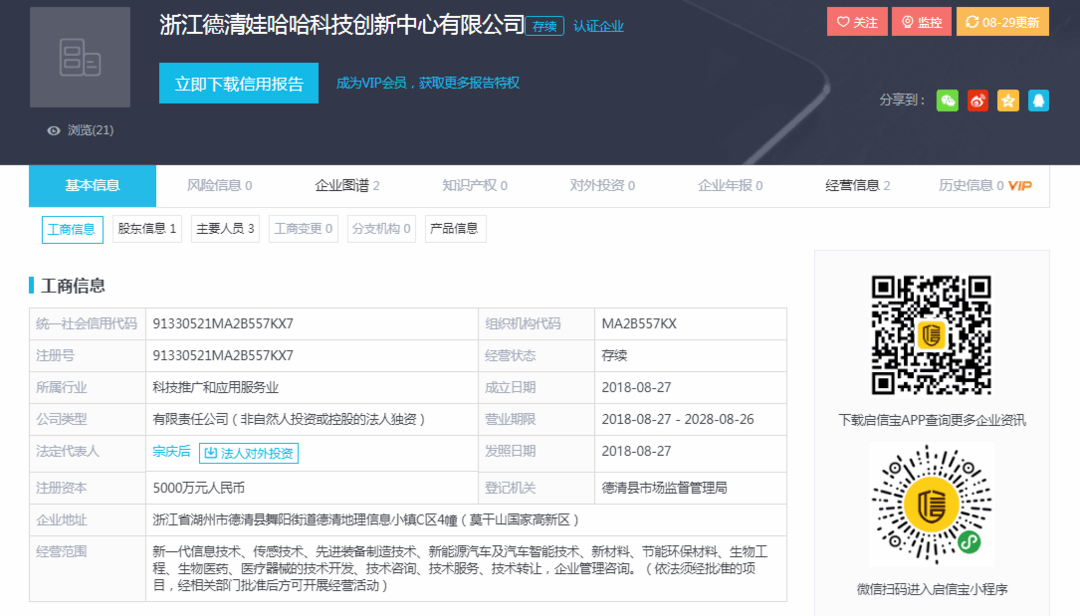Screen dimensions: 1080x616
Task: Click 存续 value in 经营状态 row
Action: [614, 356]
